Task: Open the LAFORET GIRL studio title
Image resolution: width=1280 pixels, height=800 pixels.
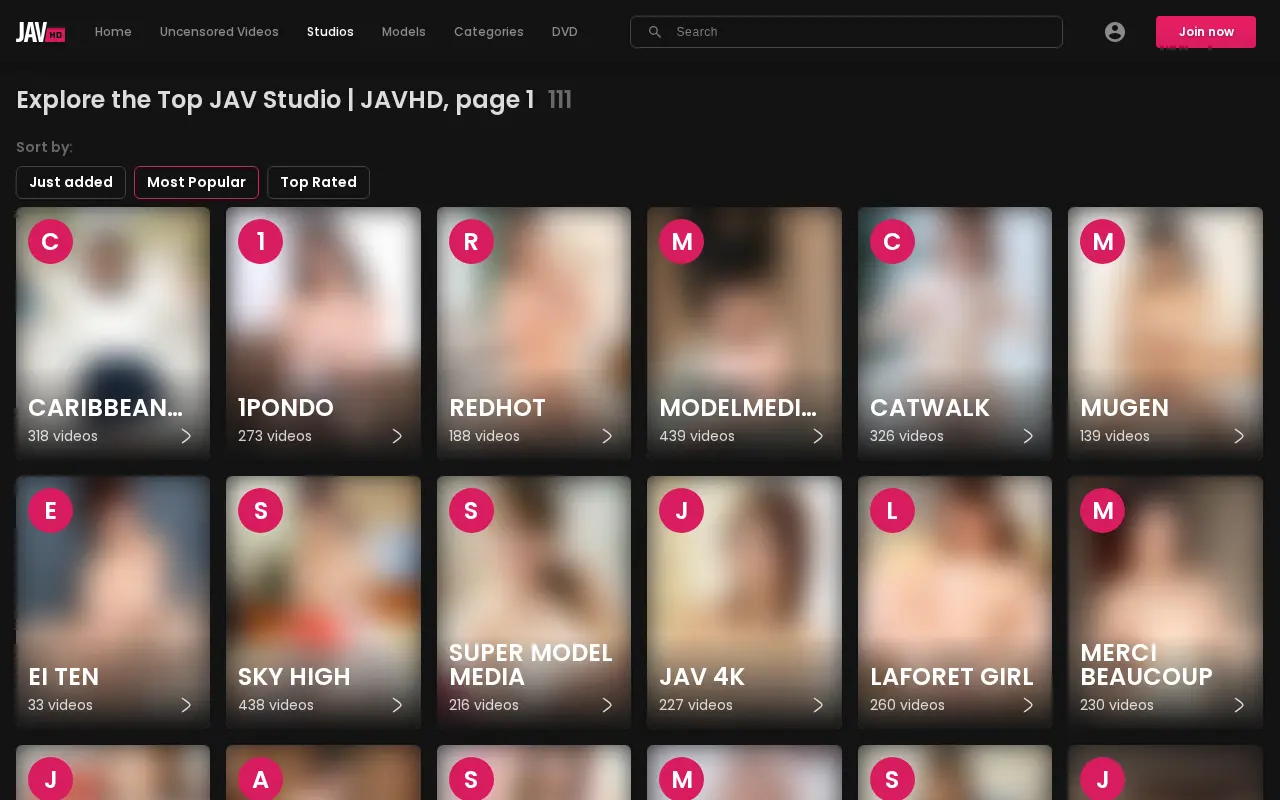Action: click(x=952, y=677)
